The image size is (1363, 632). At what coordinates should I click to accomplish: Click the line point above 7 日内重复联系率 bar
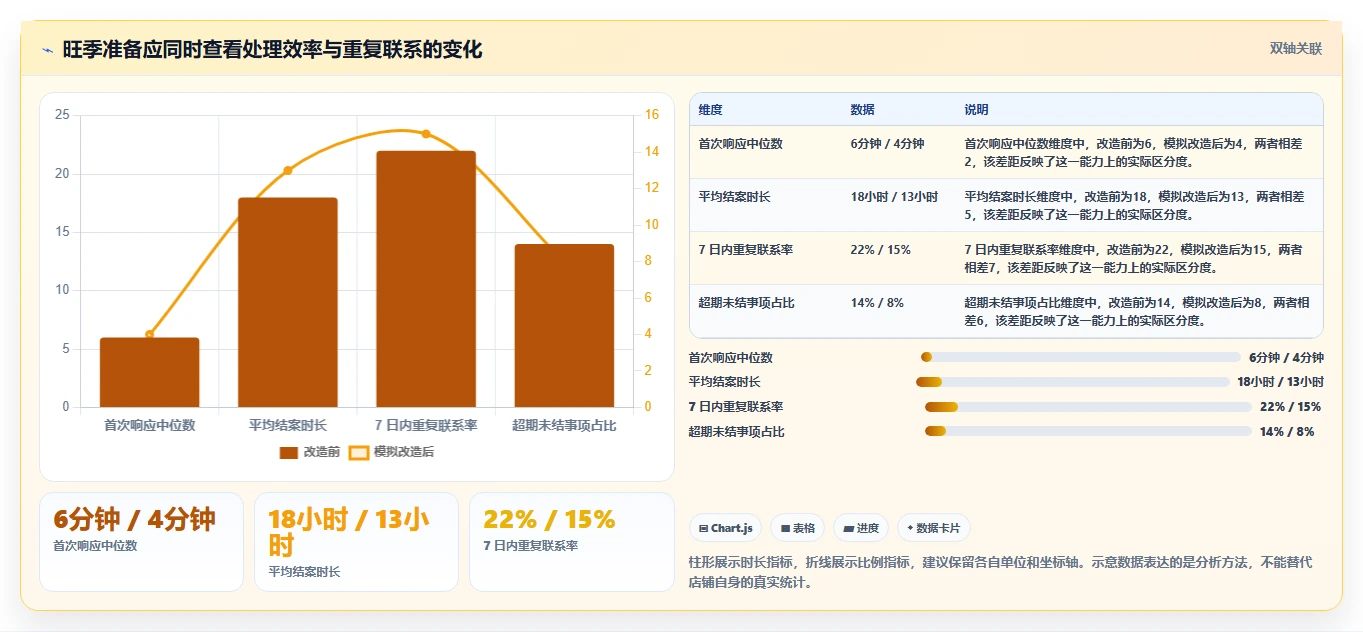click(426, 133)
